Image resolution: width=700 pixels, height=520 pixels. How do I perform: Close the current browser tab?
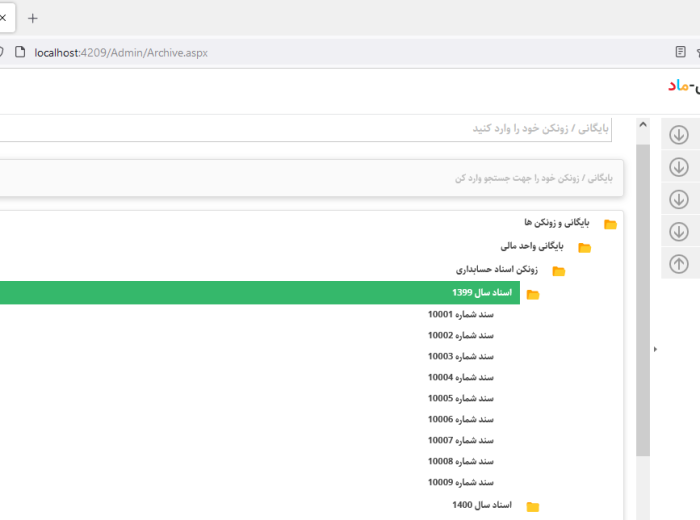[3, 18]
